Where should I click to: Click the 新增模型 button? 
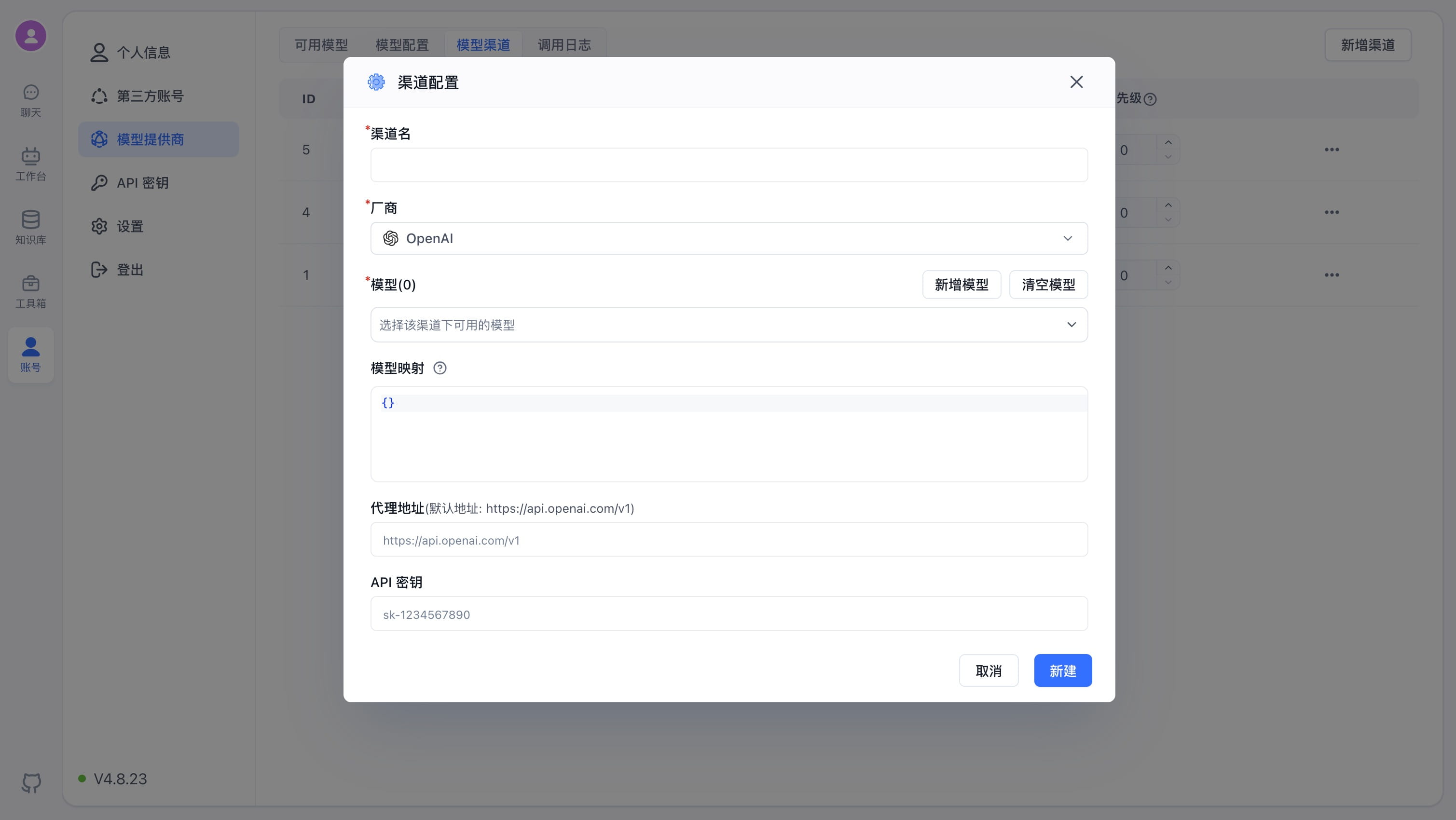[x=961, y=285]
